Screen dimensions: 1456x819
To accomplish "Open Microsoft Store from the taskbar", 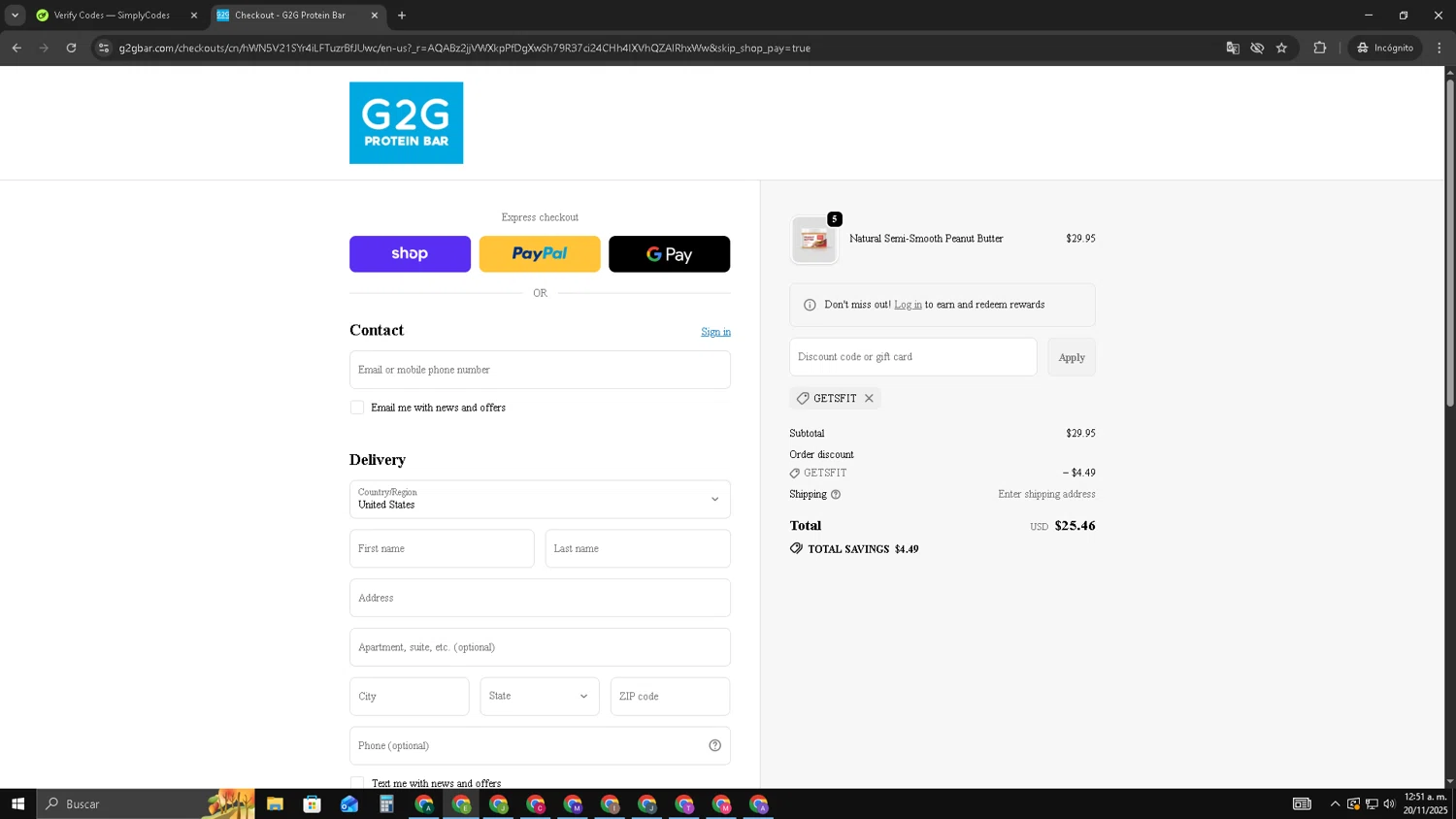I will (312, 803).
